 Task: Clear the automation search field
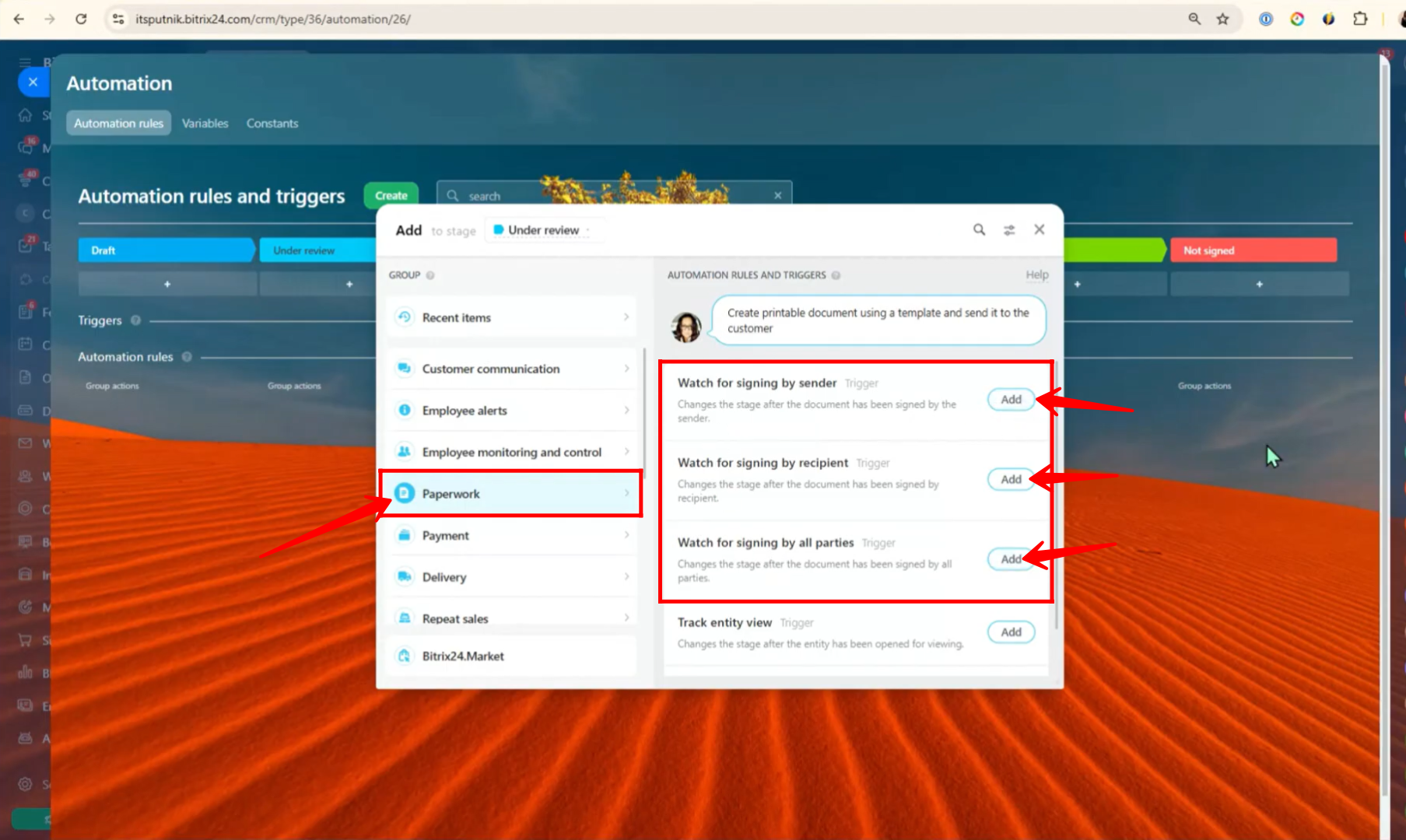tap(777, 195)
